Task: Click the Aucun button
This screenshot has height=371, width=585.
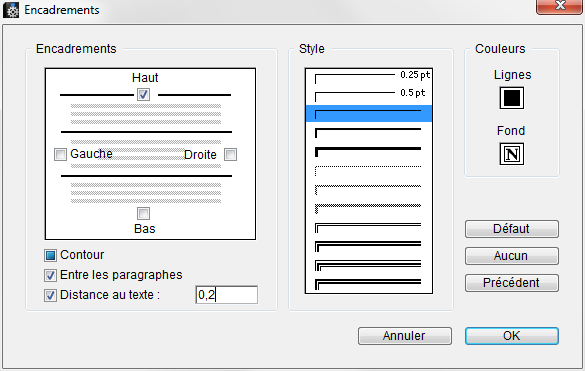Action: coord(512,256)
